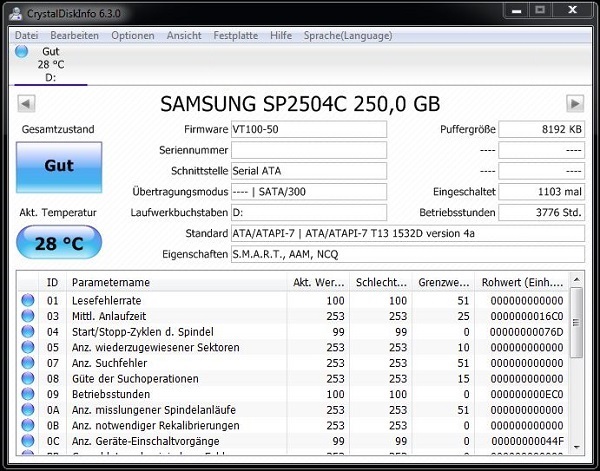Select Anz. notwendiger Rekalibrierungen text
Screen dimensions: 600x471
pyautogui.click(x=155, y=425)
